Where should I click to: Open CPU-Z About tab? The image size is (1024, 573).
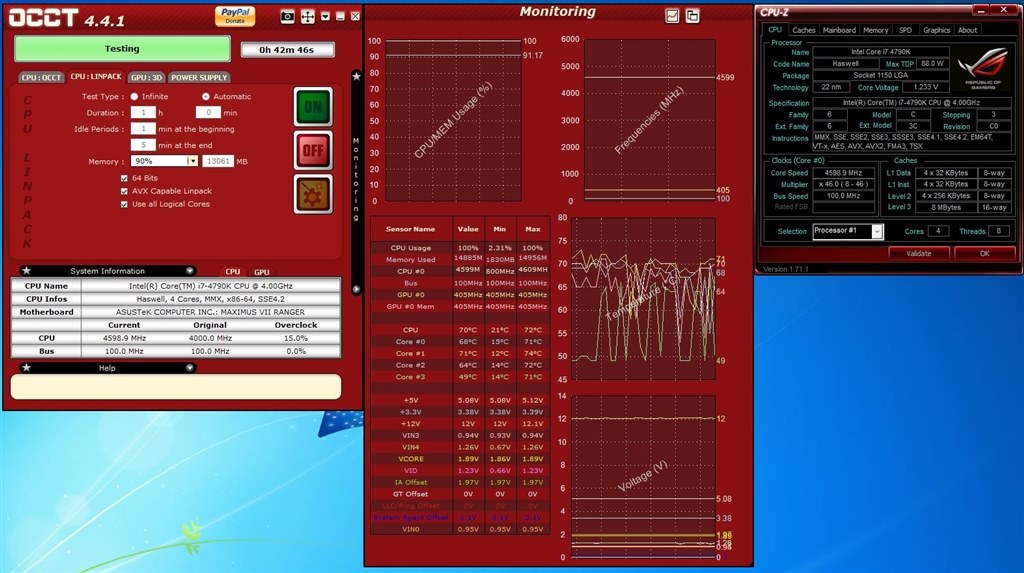tap(967, 30)
